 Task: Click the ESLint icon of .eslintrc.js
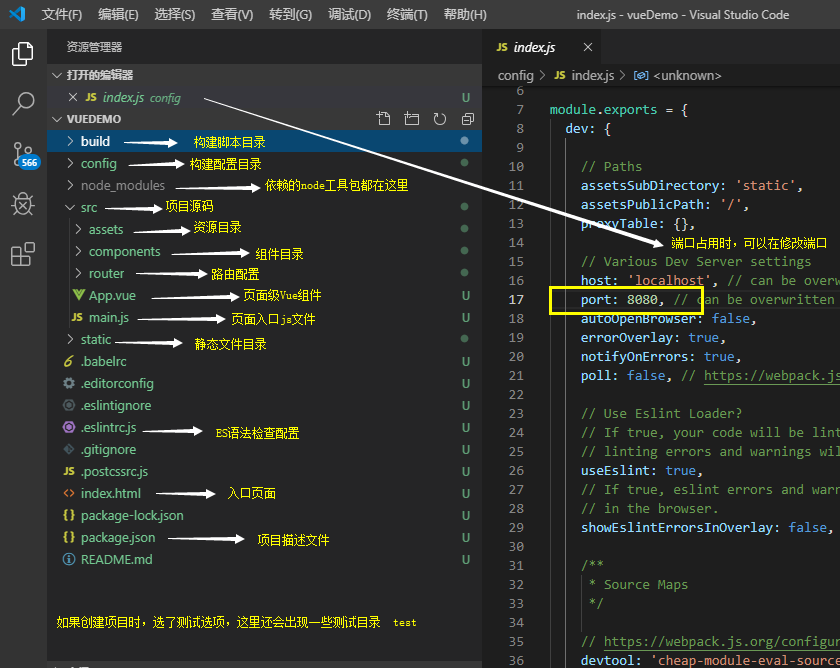click(69, 427)
